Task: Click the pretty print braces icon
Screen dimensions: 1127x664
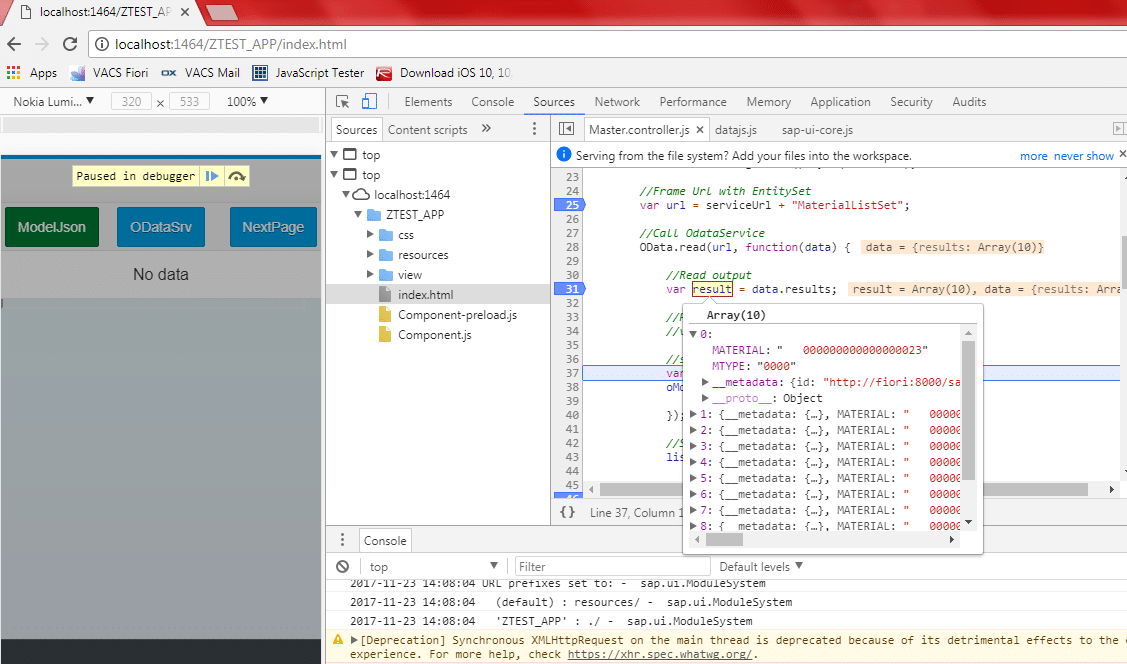Action: tap(567, 512)
